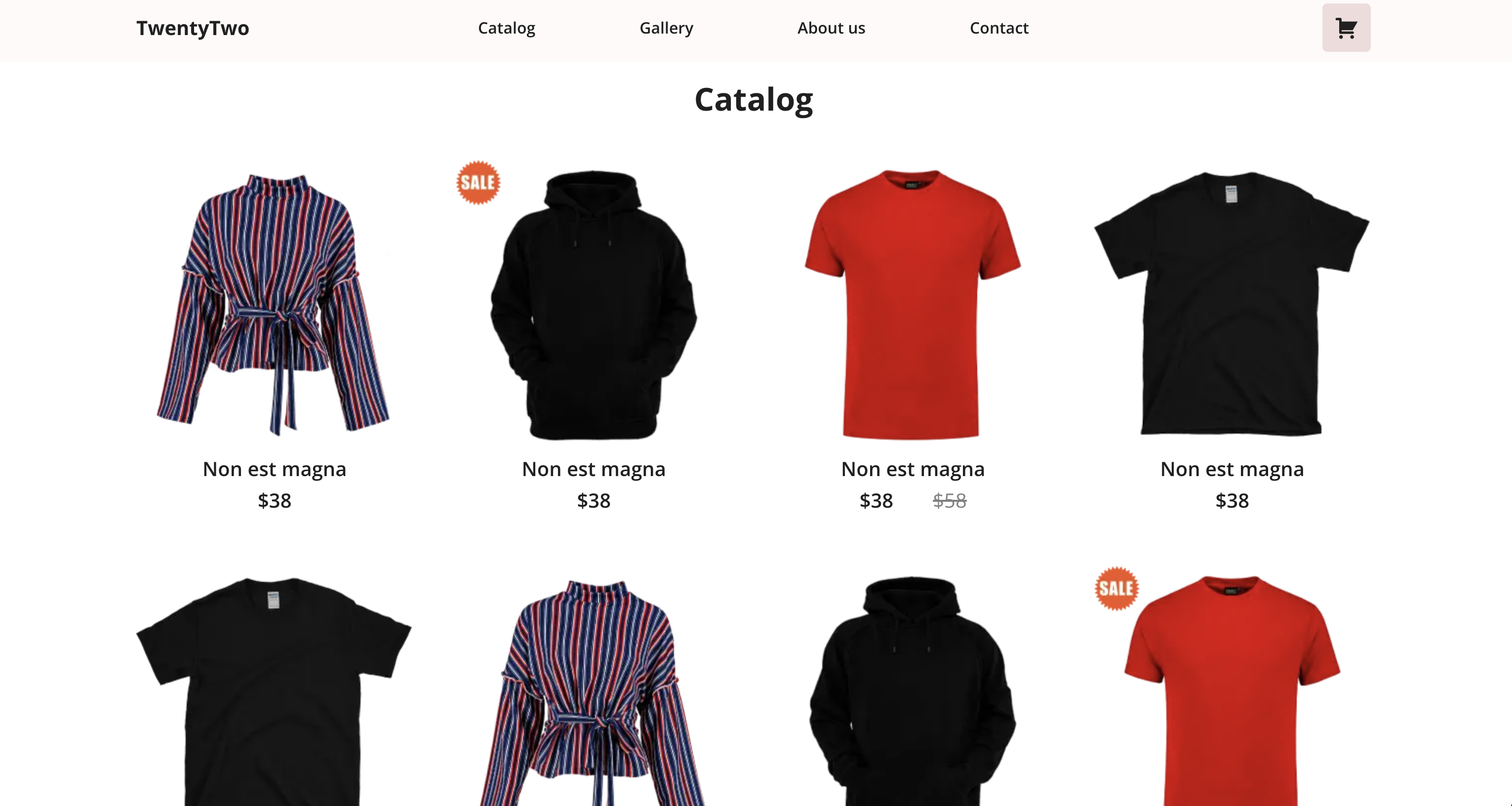Screen dimensions: 1512x806
Task: Click the SALE badge on red t-shirt
Action: [x=1116, y=588]
